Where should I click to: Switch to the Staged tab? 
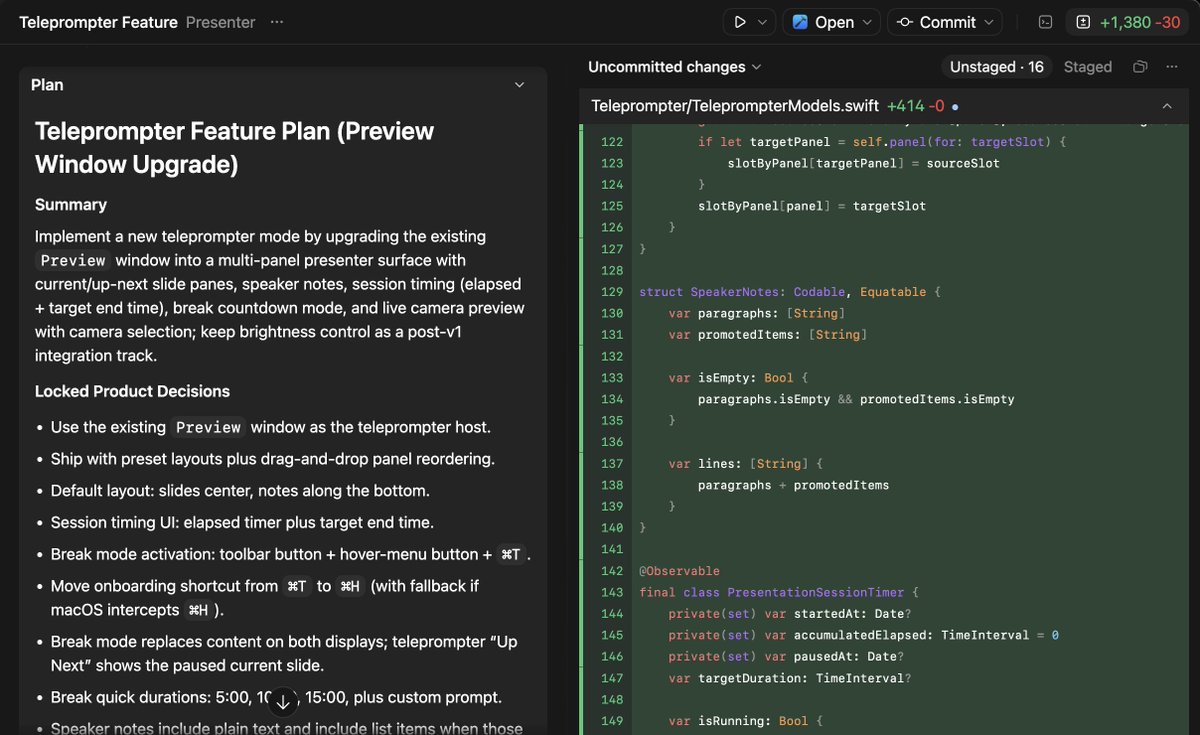pyautogui.click(x=1088, y=67)
